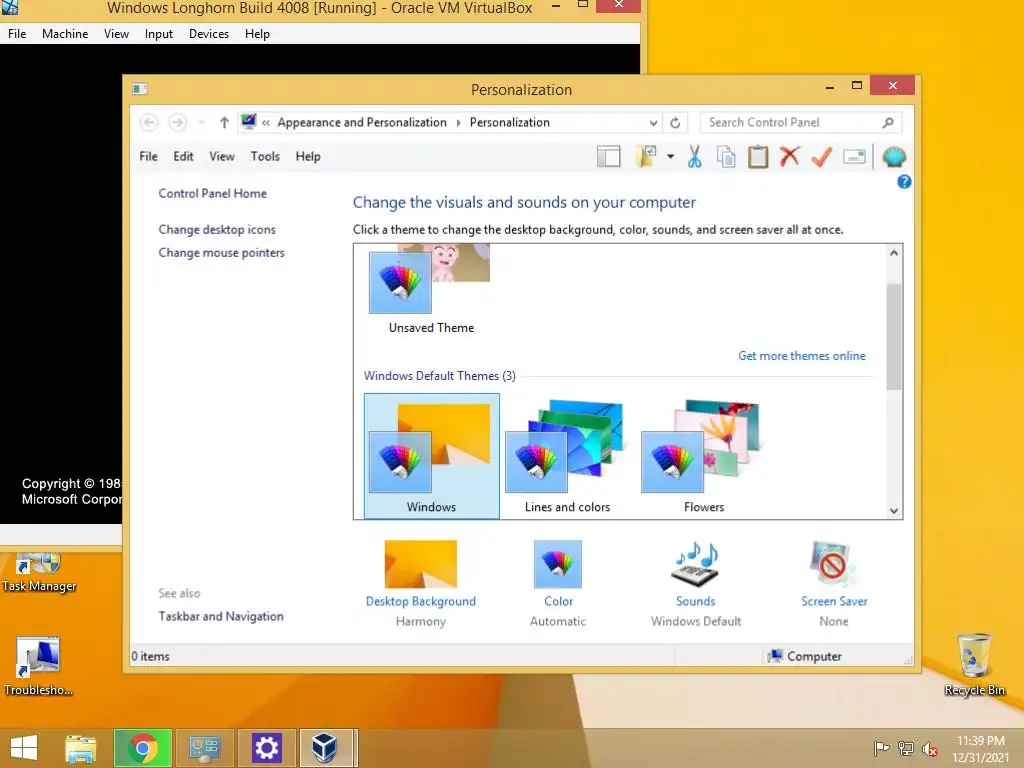Click the Refresh button in address bar
1024x768 pixels.
coord(675,123)
